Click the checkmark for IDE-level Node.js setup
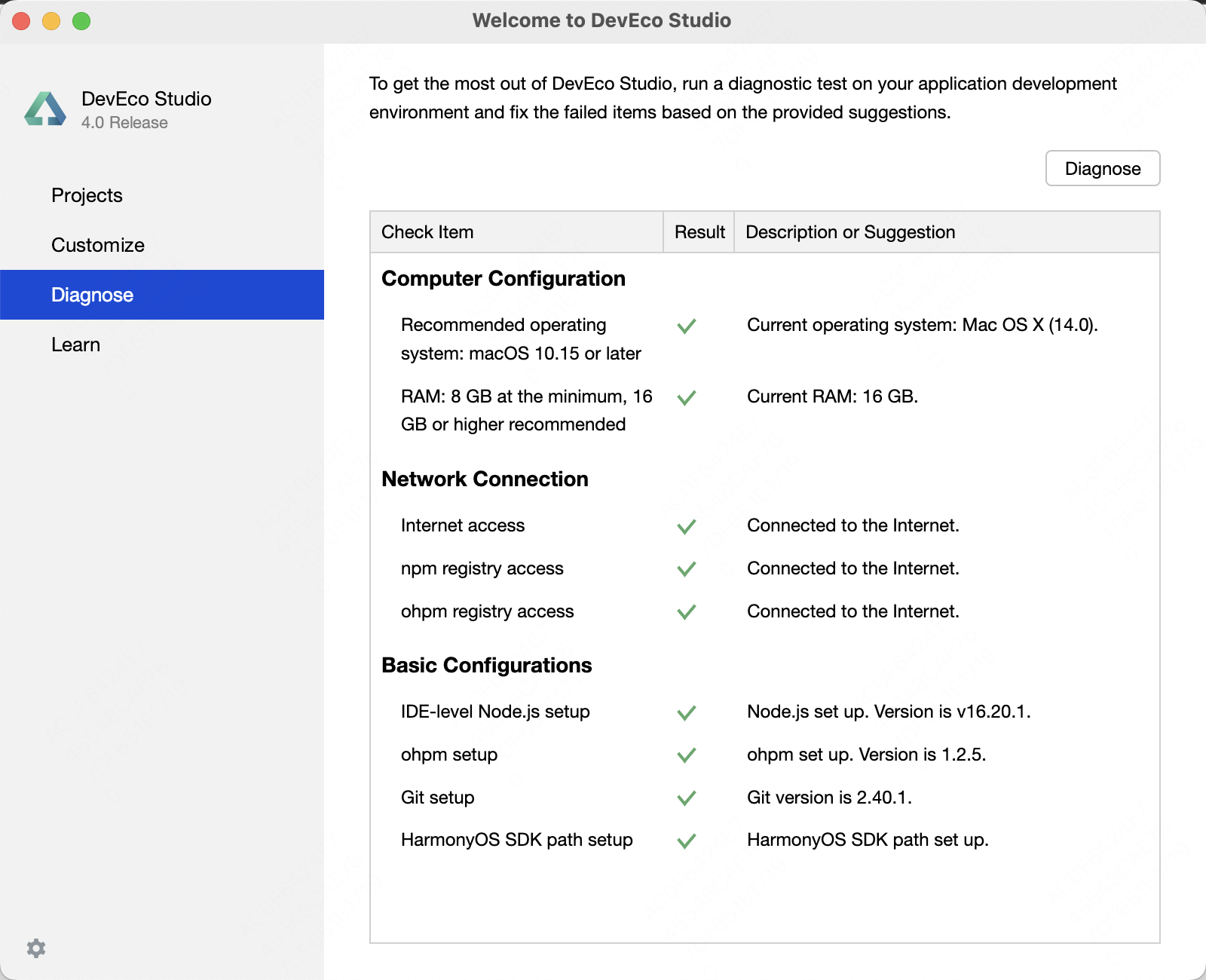1206x980 pixels. (686, 712)
